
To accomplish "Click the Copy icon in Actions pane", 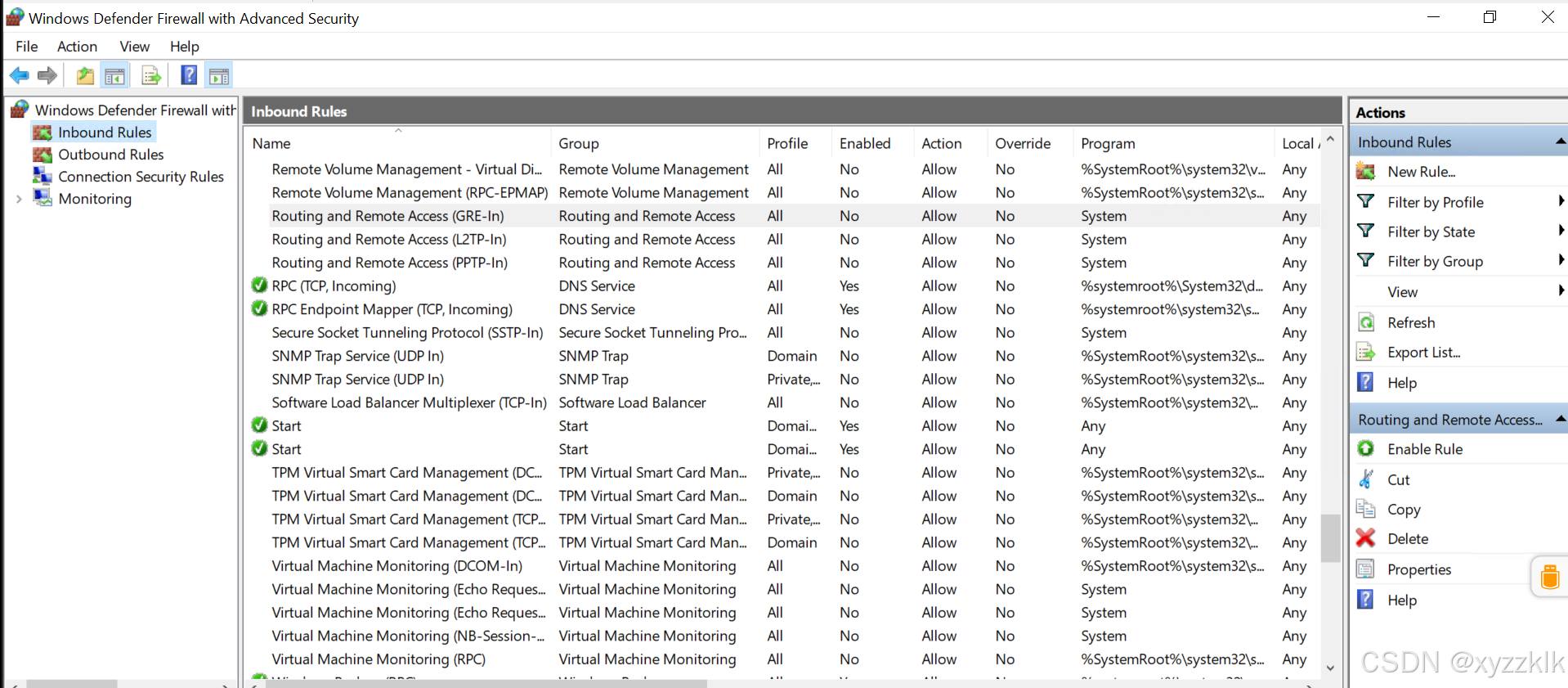I will pos(1365,509).
